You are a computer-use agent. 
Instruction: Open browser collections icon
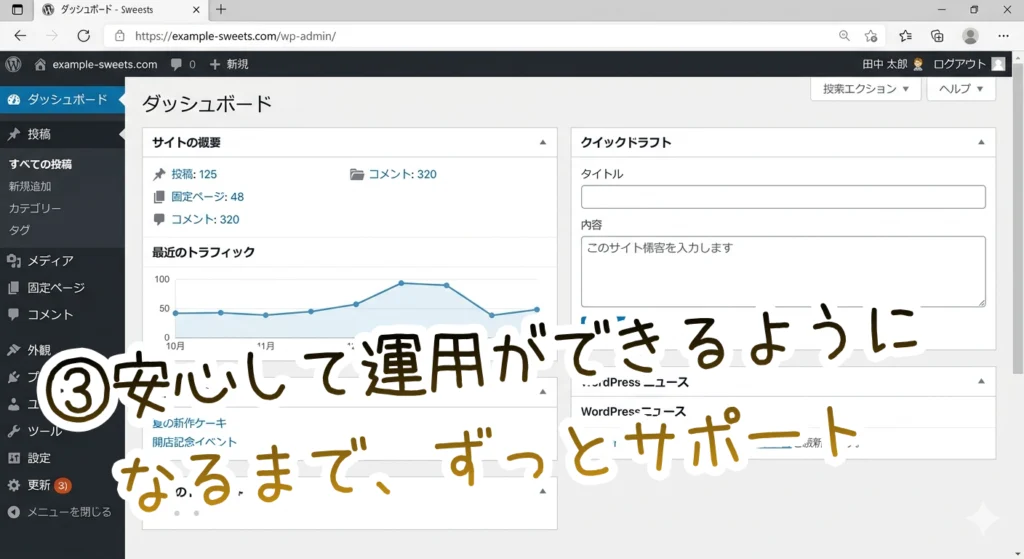click(937, 36)
